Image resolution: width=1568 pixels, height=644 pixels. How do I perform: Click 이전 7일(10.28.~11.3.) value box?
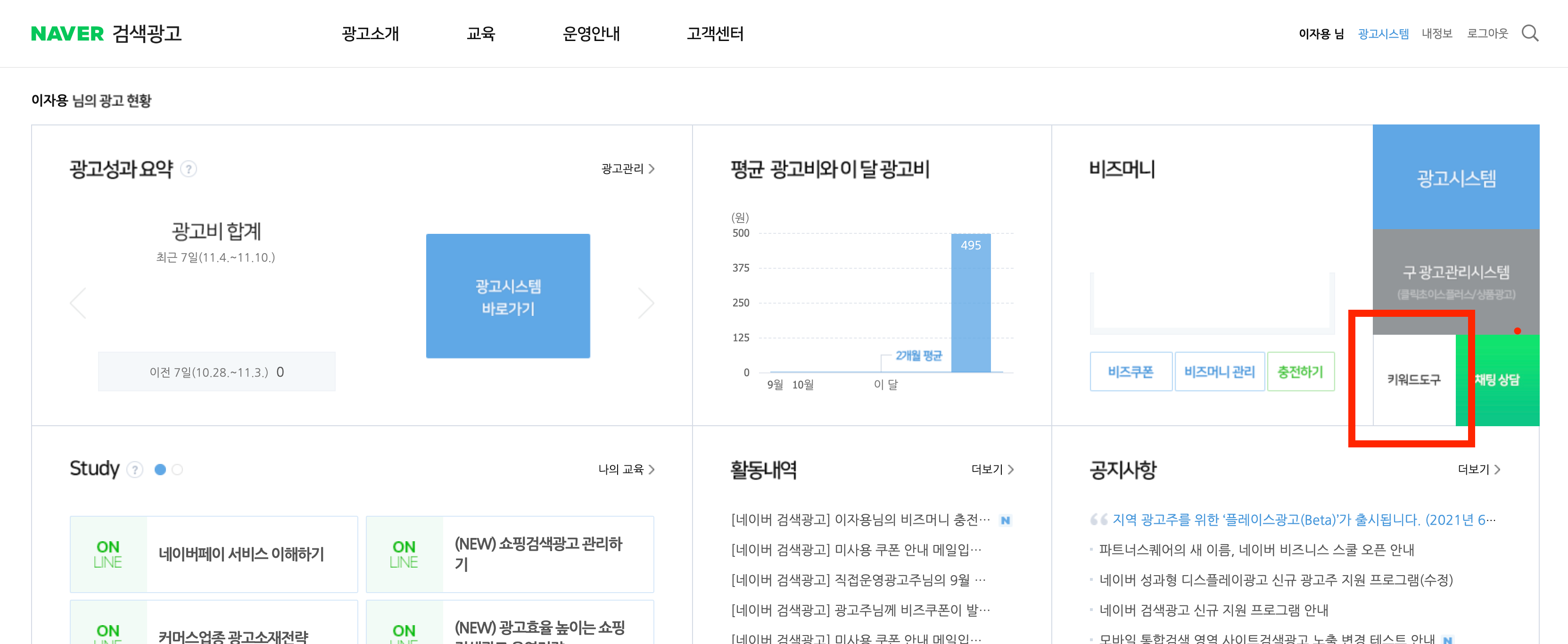click(217, 372)
